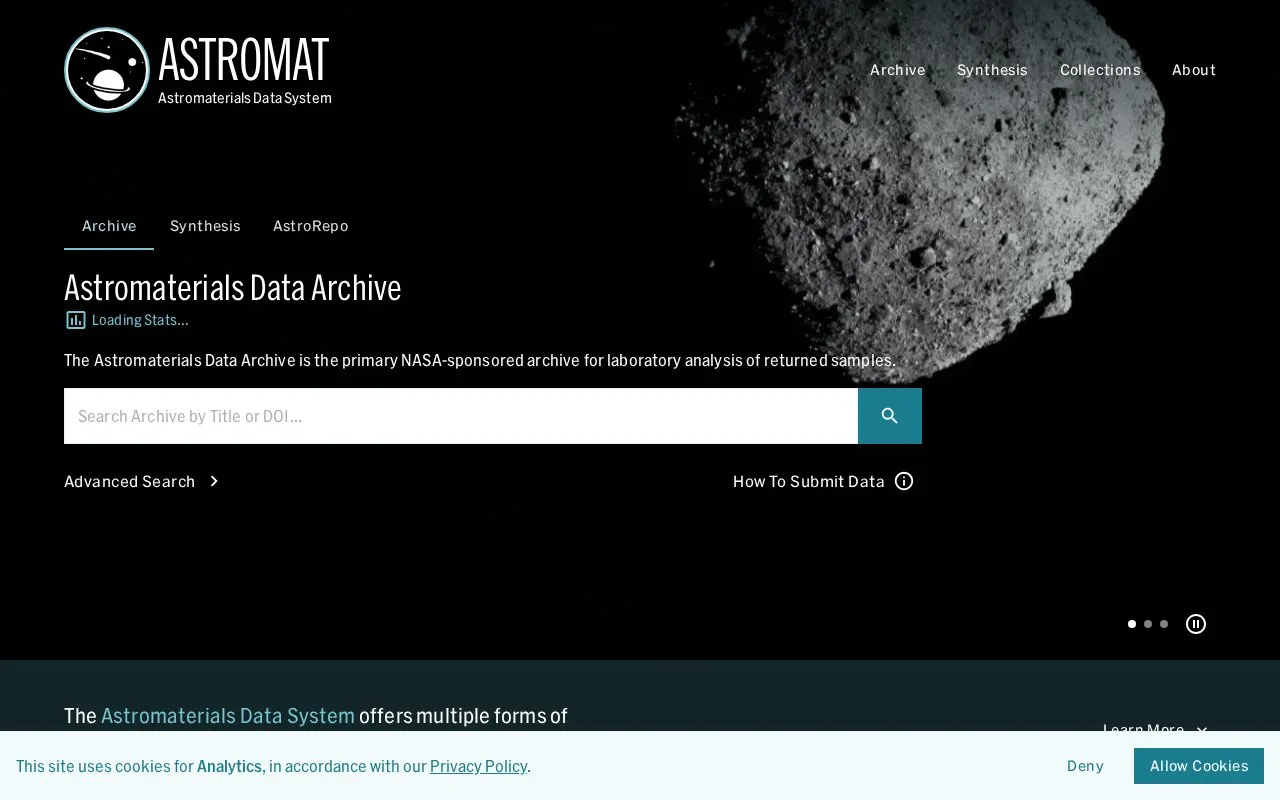The image size is (1280, 800).
Task: Click the Astromaterials Data Archive heading
Action: pos(233,287)
